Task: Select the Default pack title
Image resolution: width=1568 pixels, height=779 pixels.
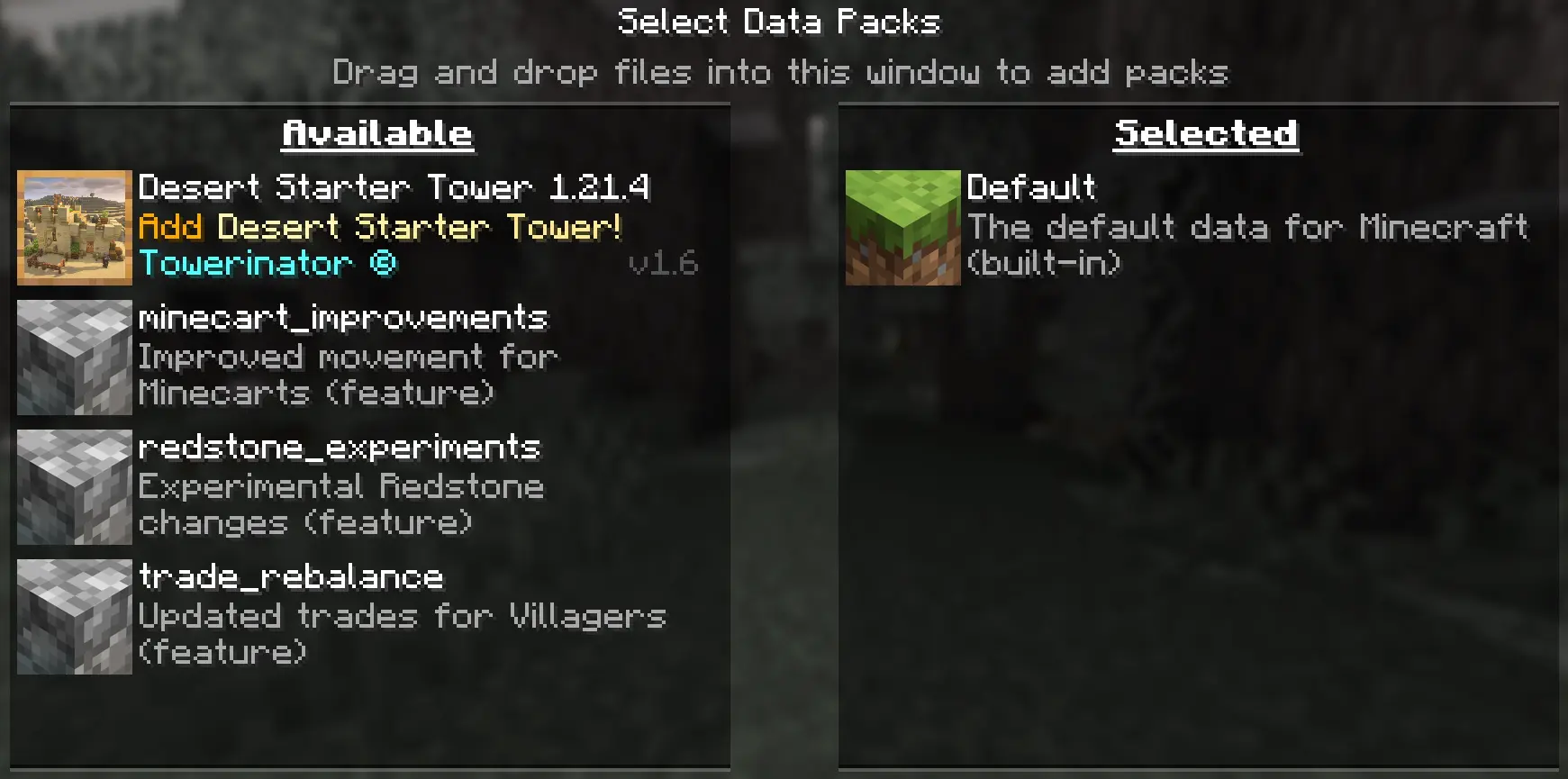Action: point(1032,187)
